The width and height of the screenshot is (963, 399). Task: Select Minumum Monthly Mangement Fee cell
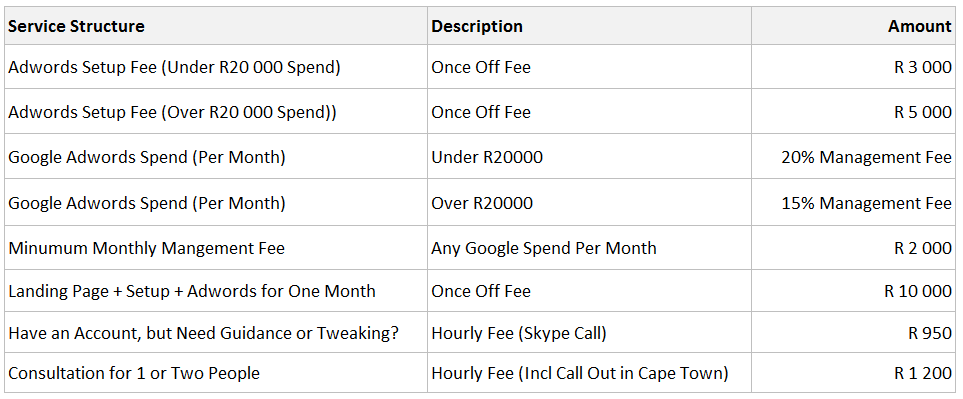pos(216,247)
